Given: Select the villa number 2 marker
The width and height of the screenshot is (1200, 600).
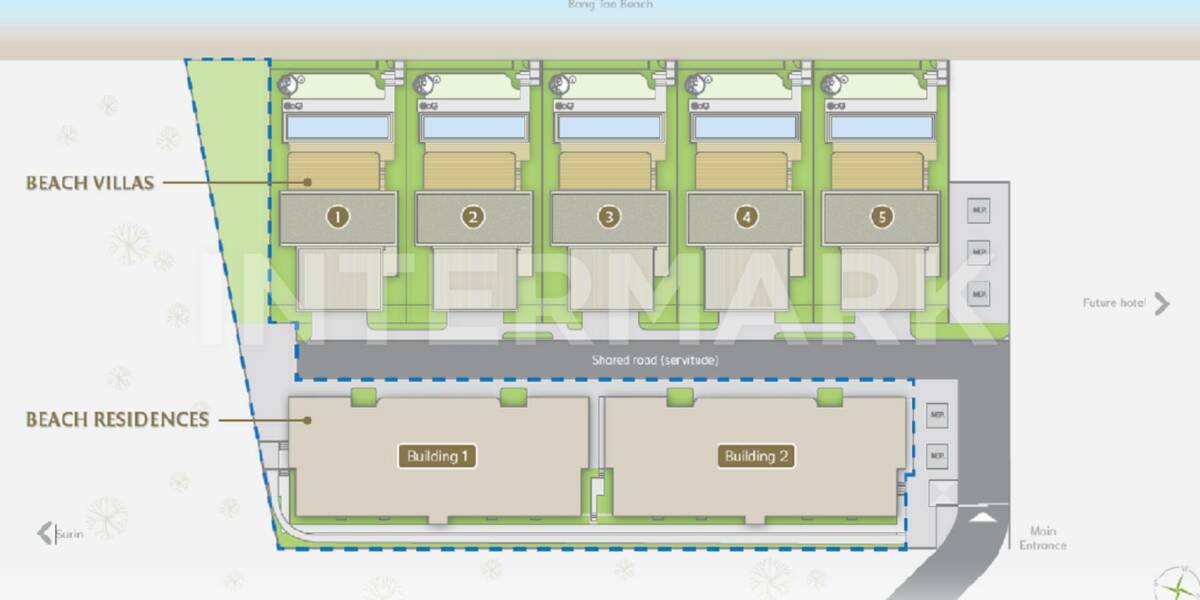Looking at the screenshot, I should [x=474, y=216].
